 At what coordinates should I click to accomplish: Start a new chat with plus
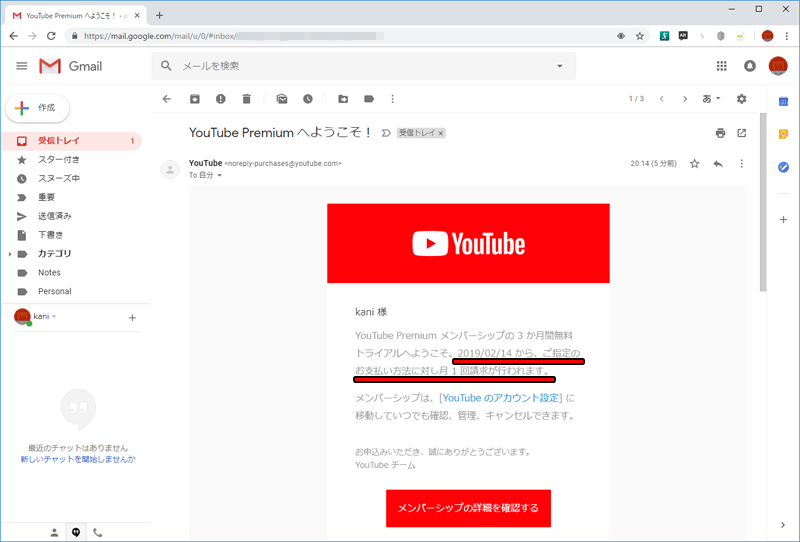(x=132, y=318)
